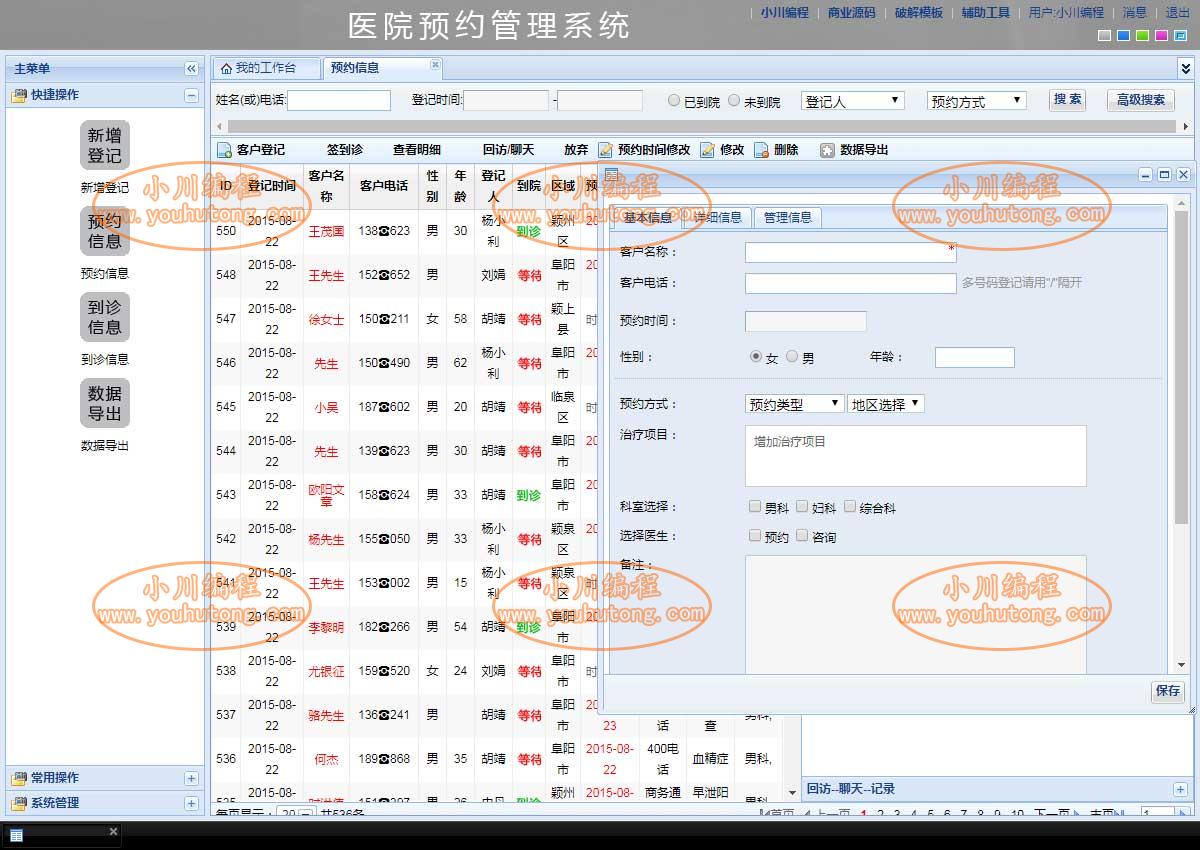The height and width of the screenshot is (850, 1200).
Task: Close the 预约信息 tab with its x icon
Action: click(x=435, y=64)
